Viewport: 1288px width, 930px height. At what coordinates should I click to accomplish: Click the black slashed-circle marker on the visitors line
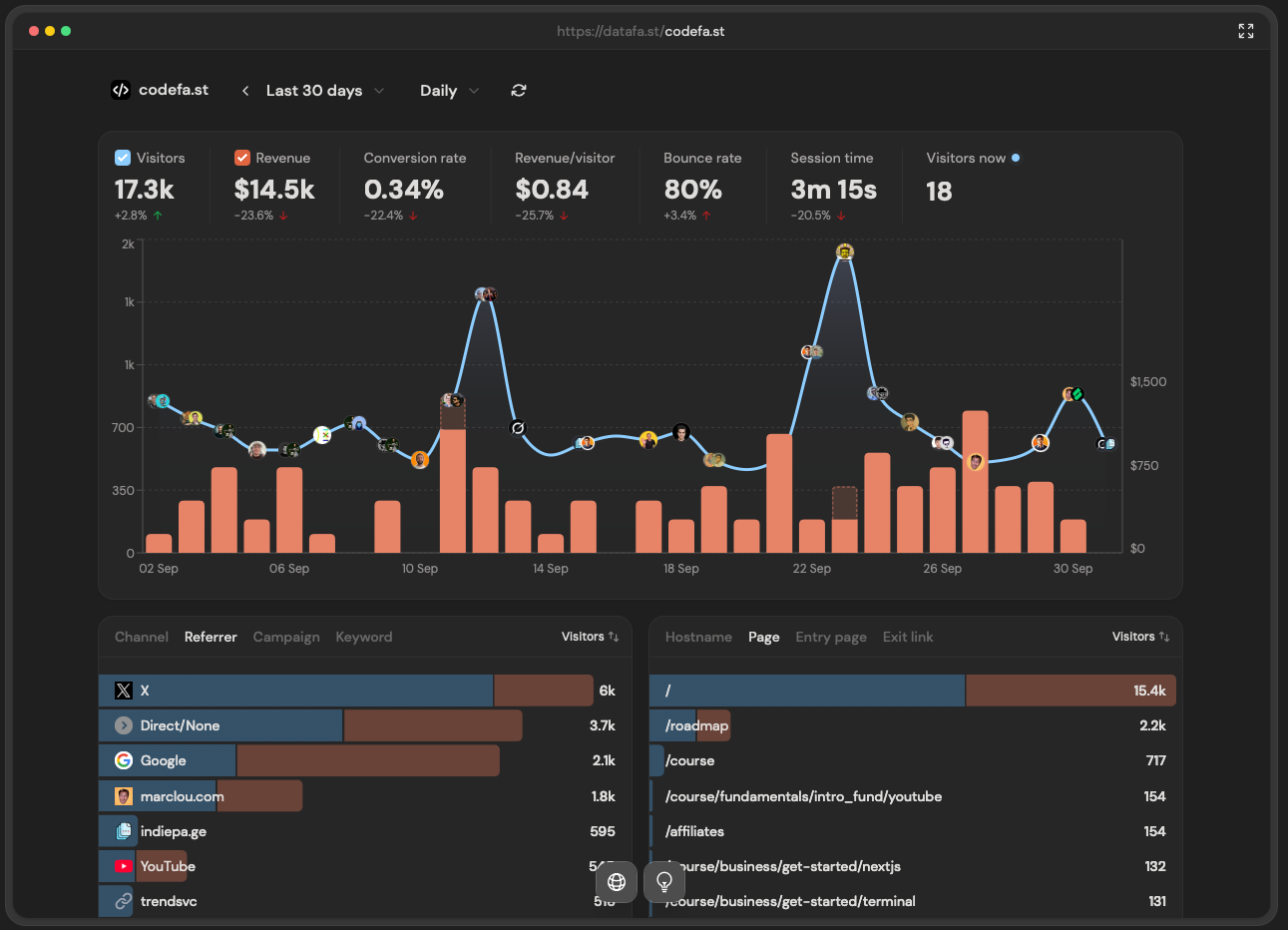click(x=517, y=428)
